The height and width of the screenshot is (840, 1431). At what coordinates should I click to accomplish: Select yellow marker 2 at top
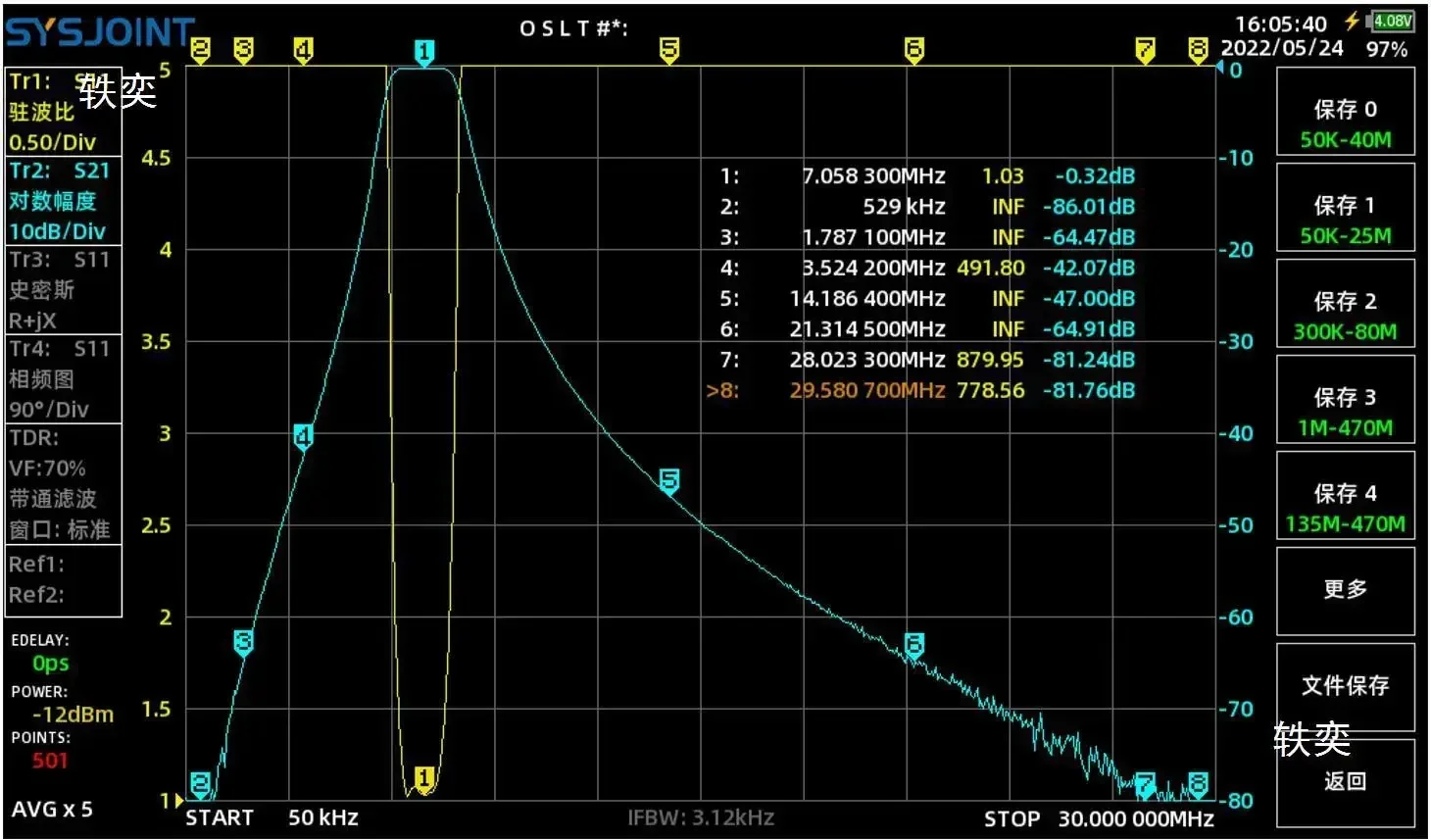pyautogui.click(x=200, y=51)
